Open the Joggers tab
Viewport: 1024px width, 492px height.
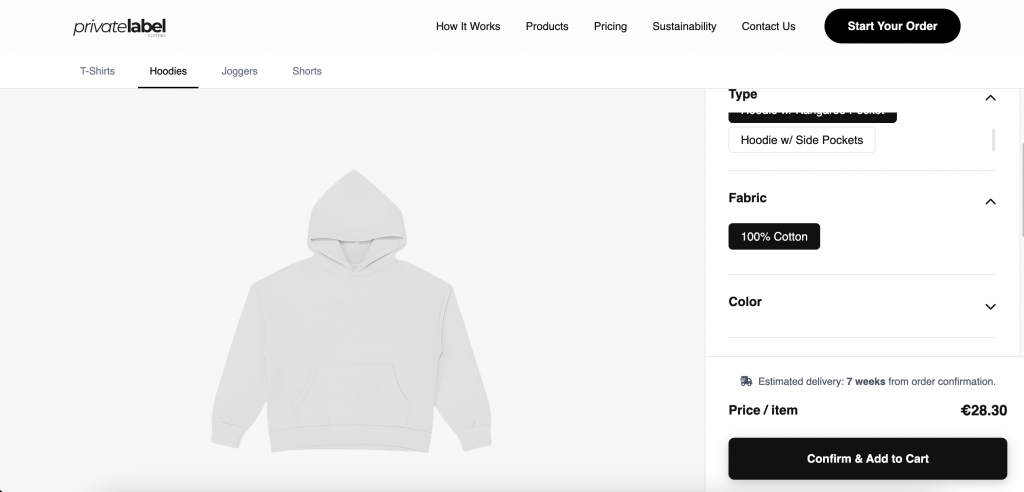pos(240,71)
